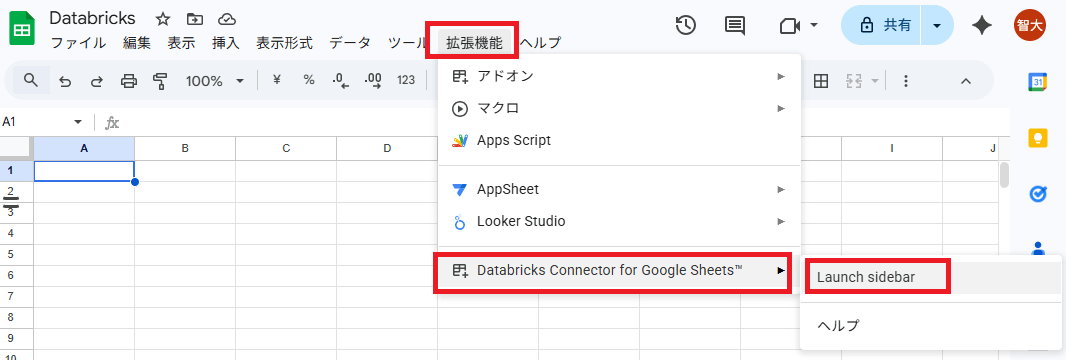Open the ヘルプ menu in menu bar
1066x360 pixels.
click(540, 43)
